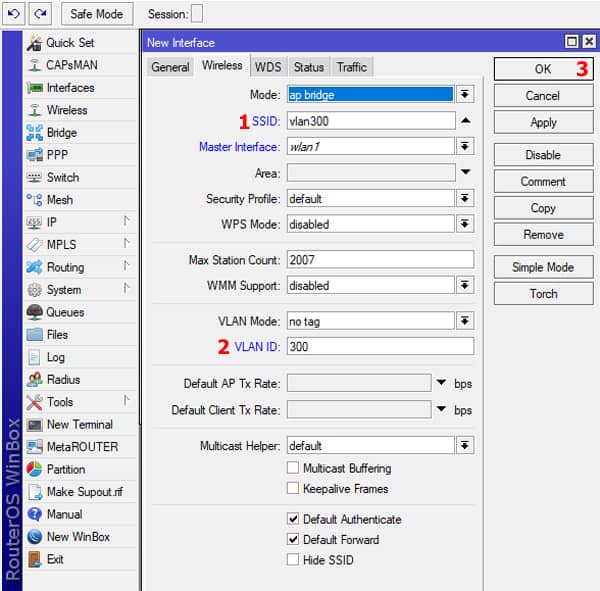
Task: Switch to Simple Mode
Action: pos(543,267)
